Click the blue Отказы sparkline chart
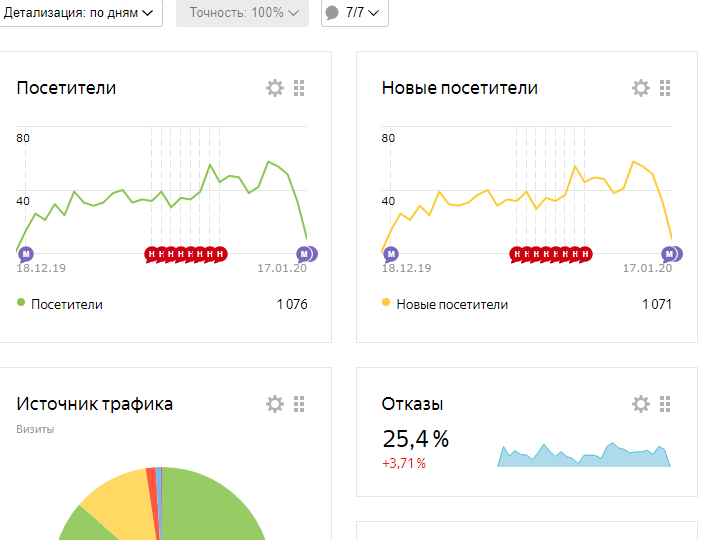This screenshot has height=540, width=712. tap(584, 455)
